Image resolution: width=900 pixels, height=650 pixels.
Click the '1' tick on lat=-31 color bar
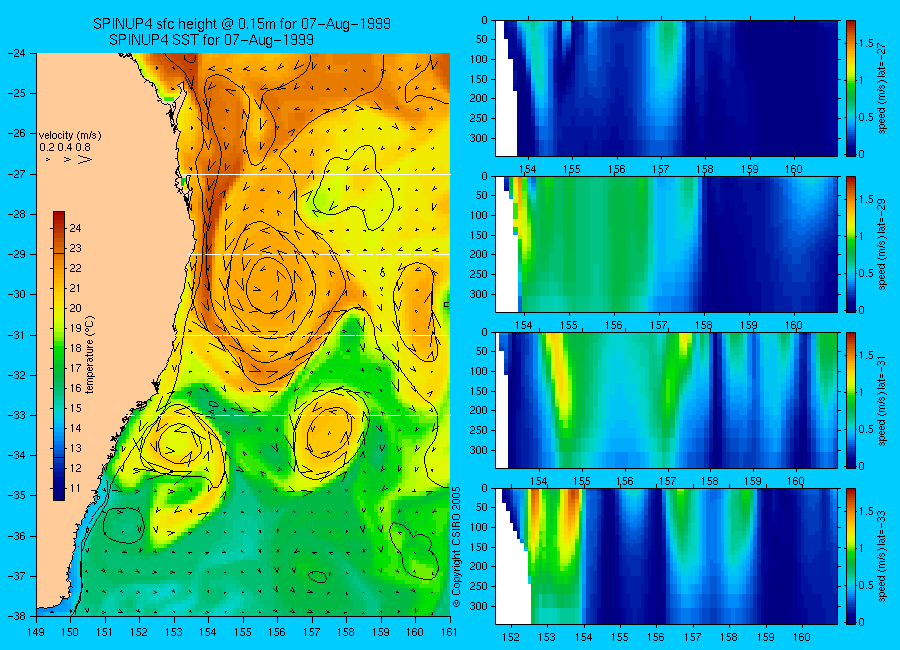coord(862,392)
